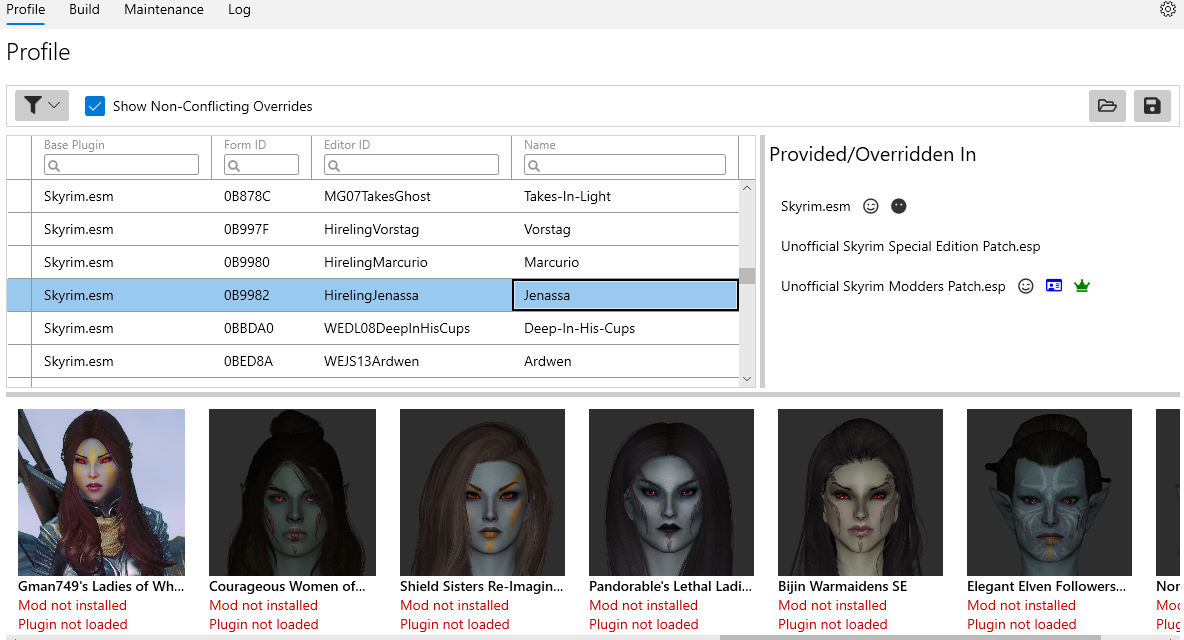Viewport: 1184px width, 640px height.
Task: Pick the Bijin Warmaidens SE mugshot
Action: (860, 492)
